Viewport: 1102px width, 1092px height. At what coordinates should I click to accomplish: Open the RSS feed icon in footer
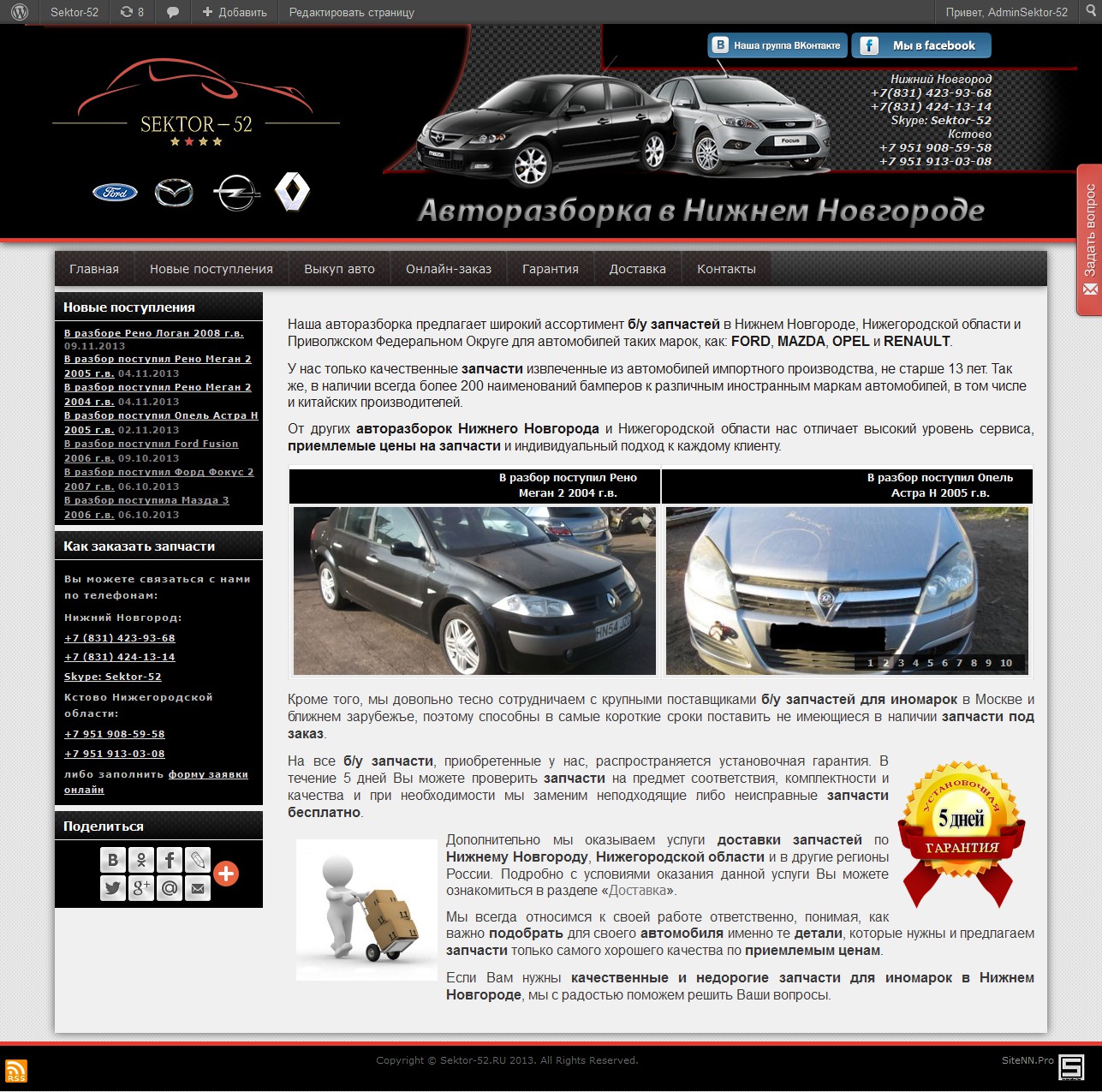[x=16, y=1071]
